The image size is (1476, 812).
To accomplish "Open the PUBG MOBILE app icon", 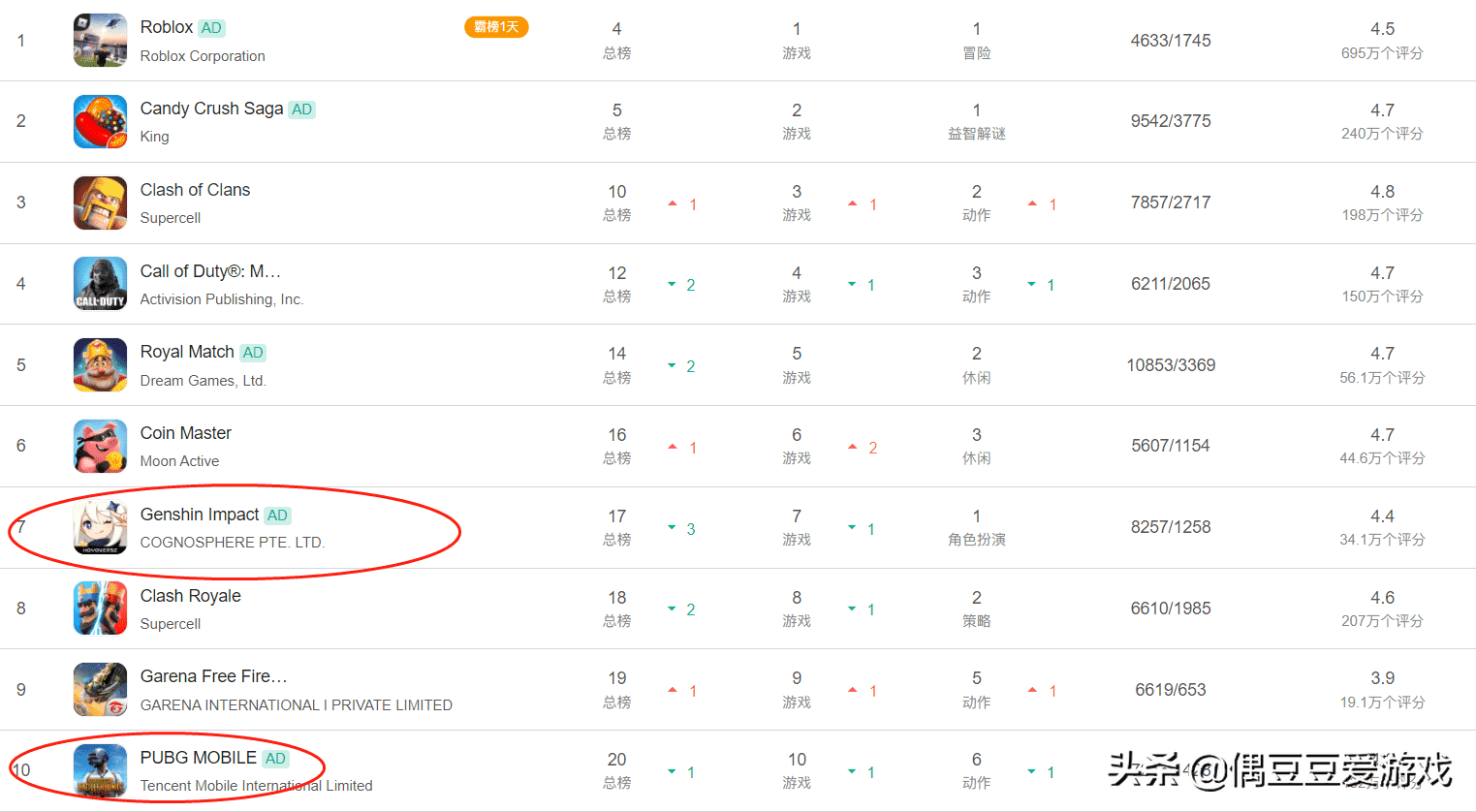I will pyautogui.click(x=101, y=770).
